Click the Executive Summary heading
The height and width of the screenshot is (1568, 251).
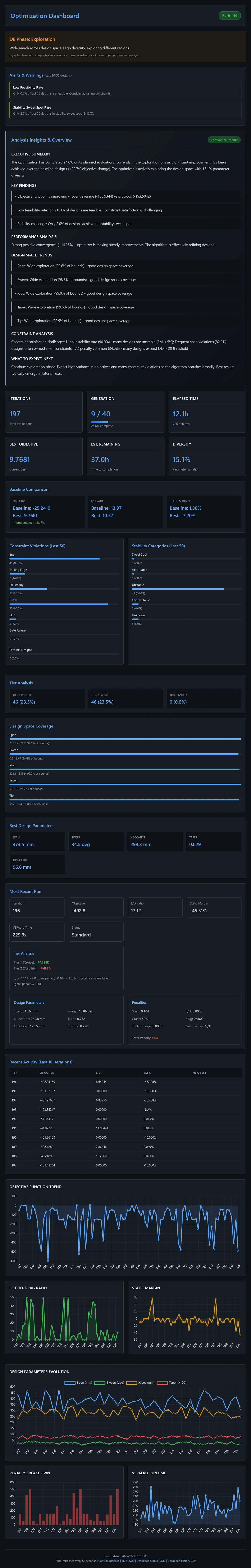coord(31,154)
